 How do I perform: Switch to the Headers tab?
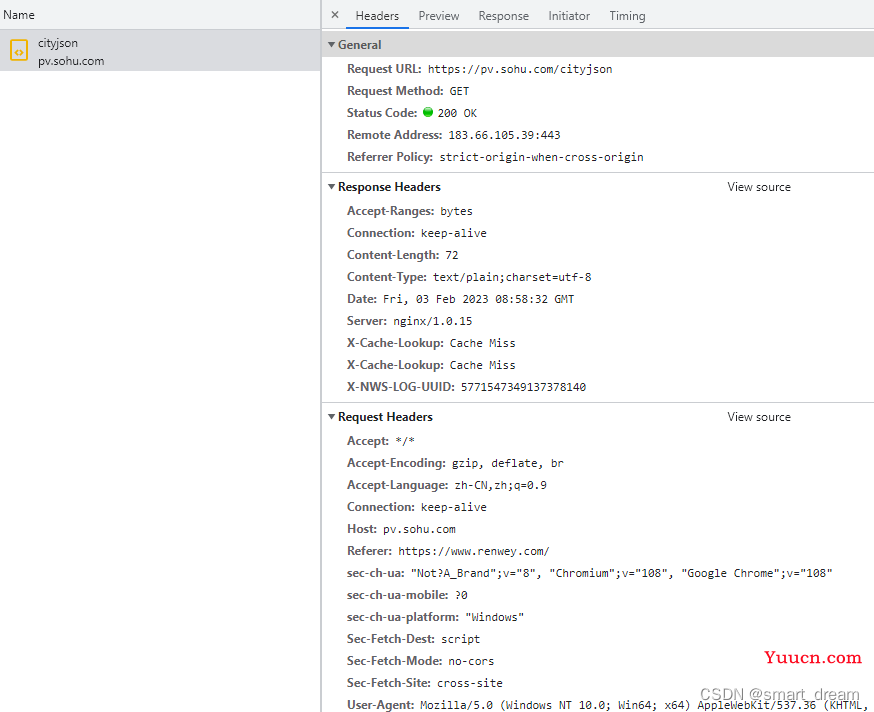point(377,16)
